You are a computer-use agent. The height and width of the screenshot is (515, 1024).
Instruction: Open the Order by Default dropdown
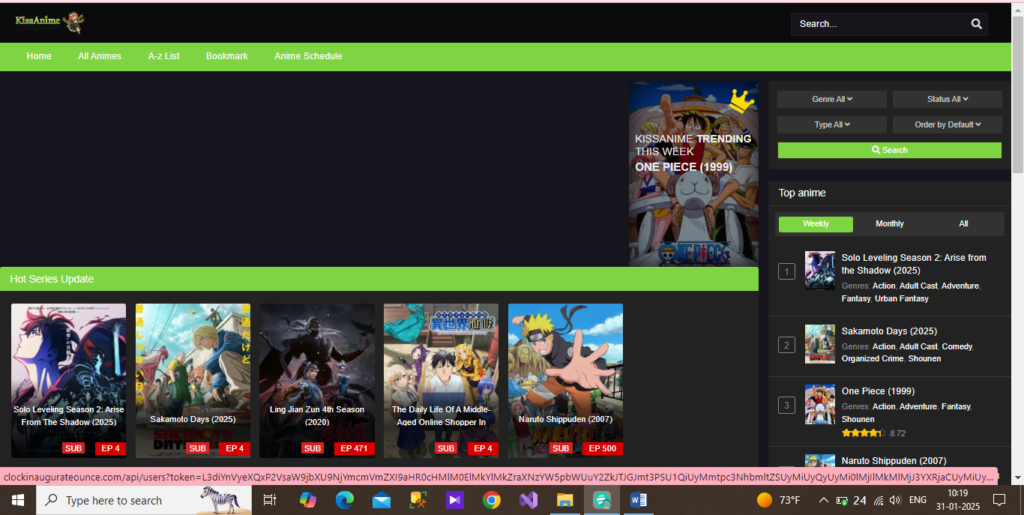pyautogui.click(x=947, y=125)
